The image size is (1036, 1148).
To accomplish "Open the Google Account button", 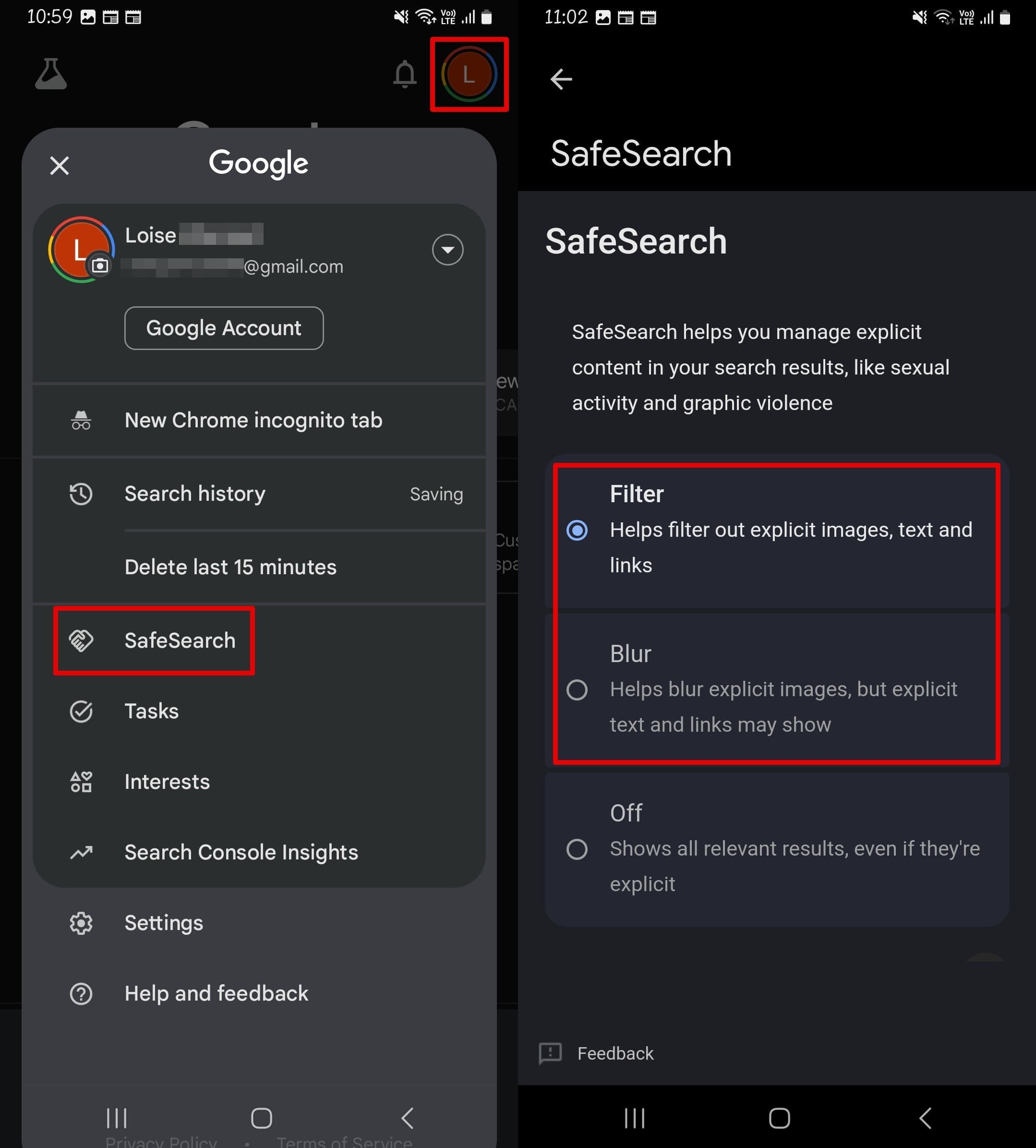I will click(x=224, y=328).
